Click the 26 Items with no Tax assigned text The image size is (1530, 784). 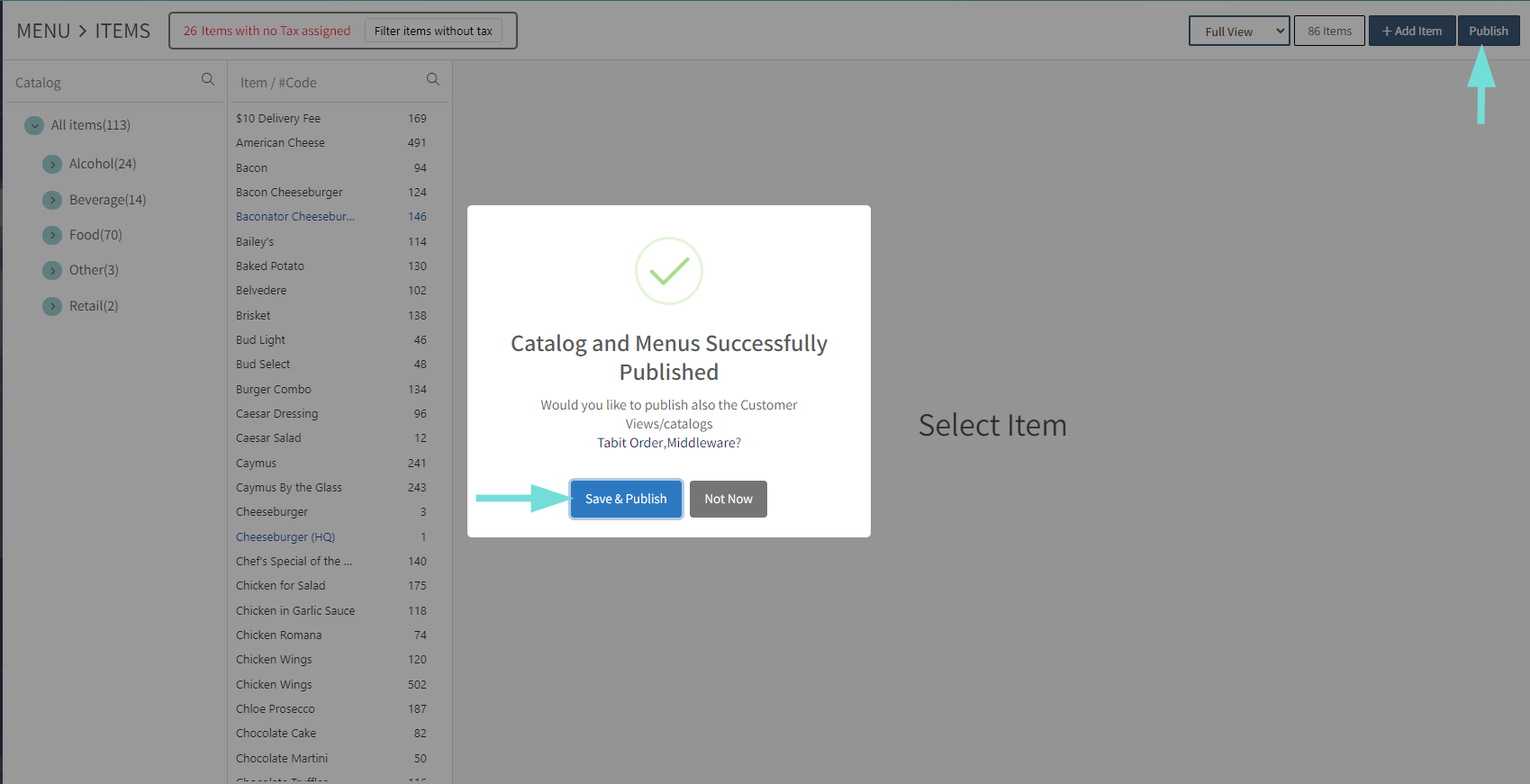point(267,31)
